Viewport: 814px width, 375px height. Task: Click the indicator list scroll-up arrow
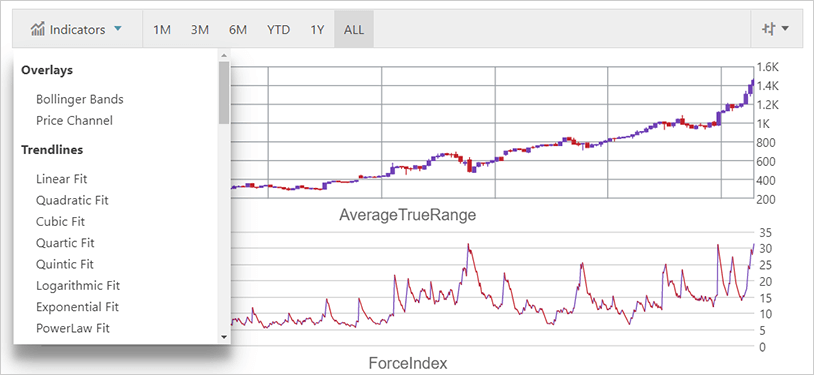pyautogui.click(x=224, y=55)
